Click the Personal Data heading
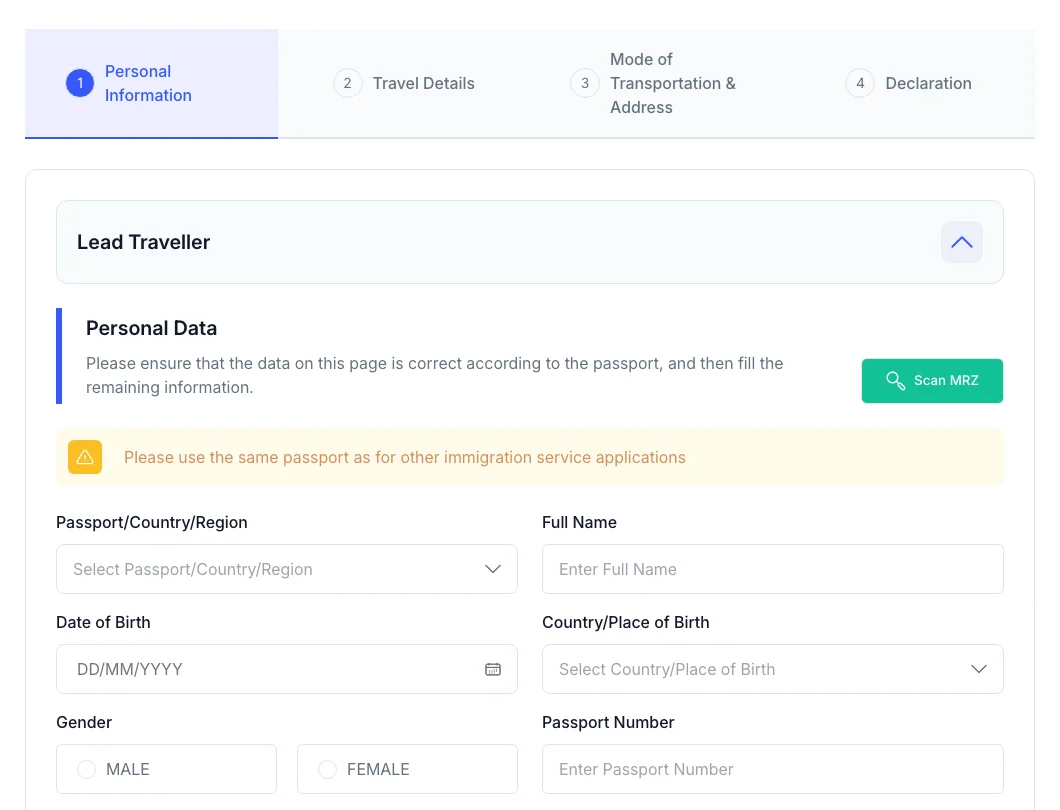 tap(151, 328)
